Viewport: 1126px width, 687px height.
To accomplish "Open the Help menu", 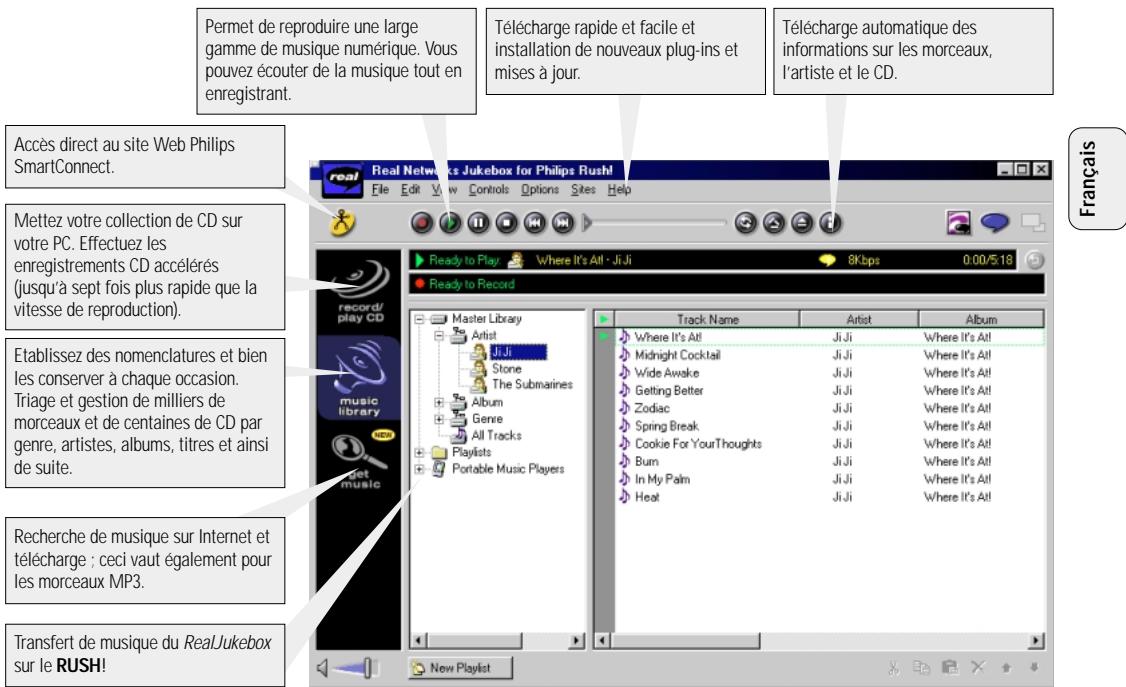I will (x=619, y=190).
